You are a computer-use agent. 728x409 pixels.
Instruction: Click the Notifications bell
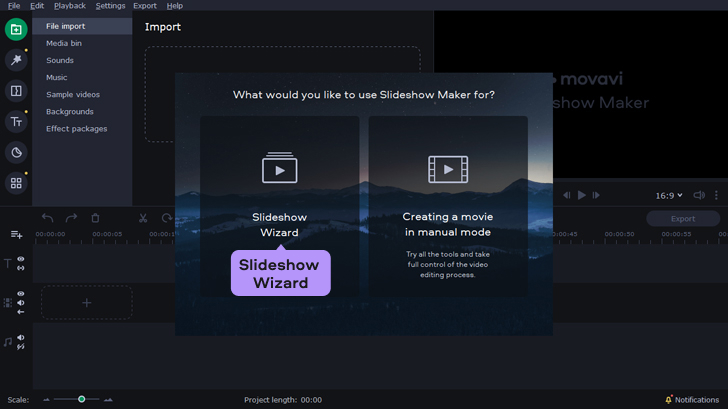click(668, 400)
